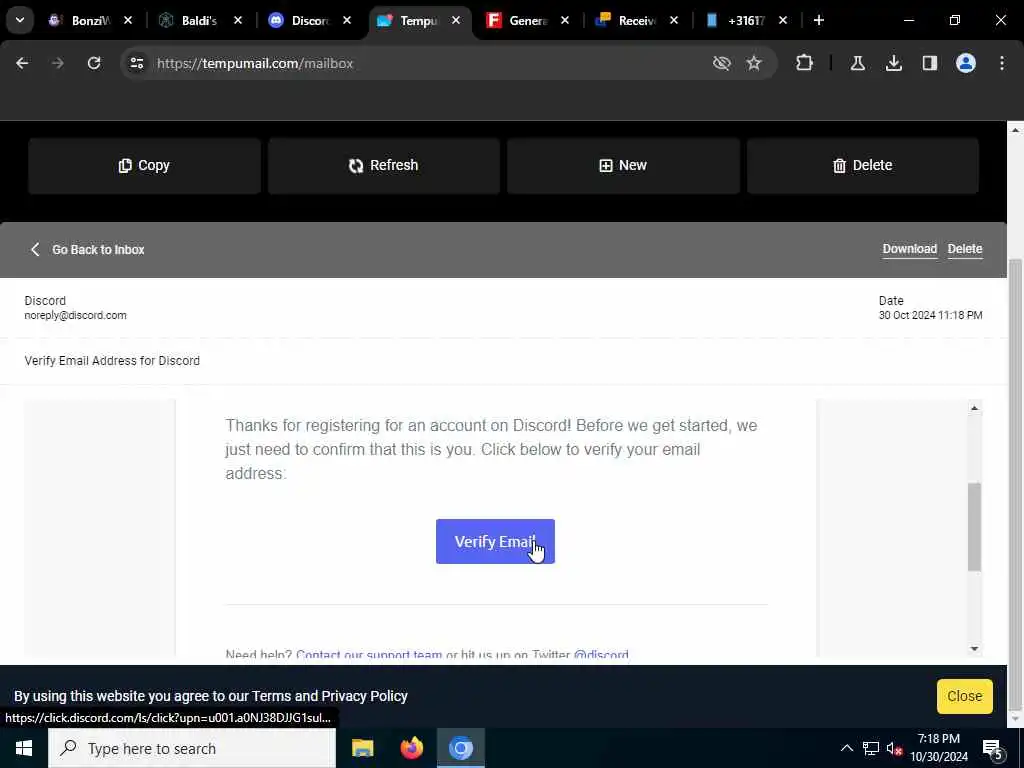
Task: Go forward with the browser arrow
Action: click(57, 63)
